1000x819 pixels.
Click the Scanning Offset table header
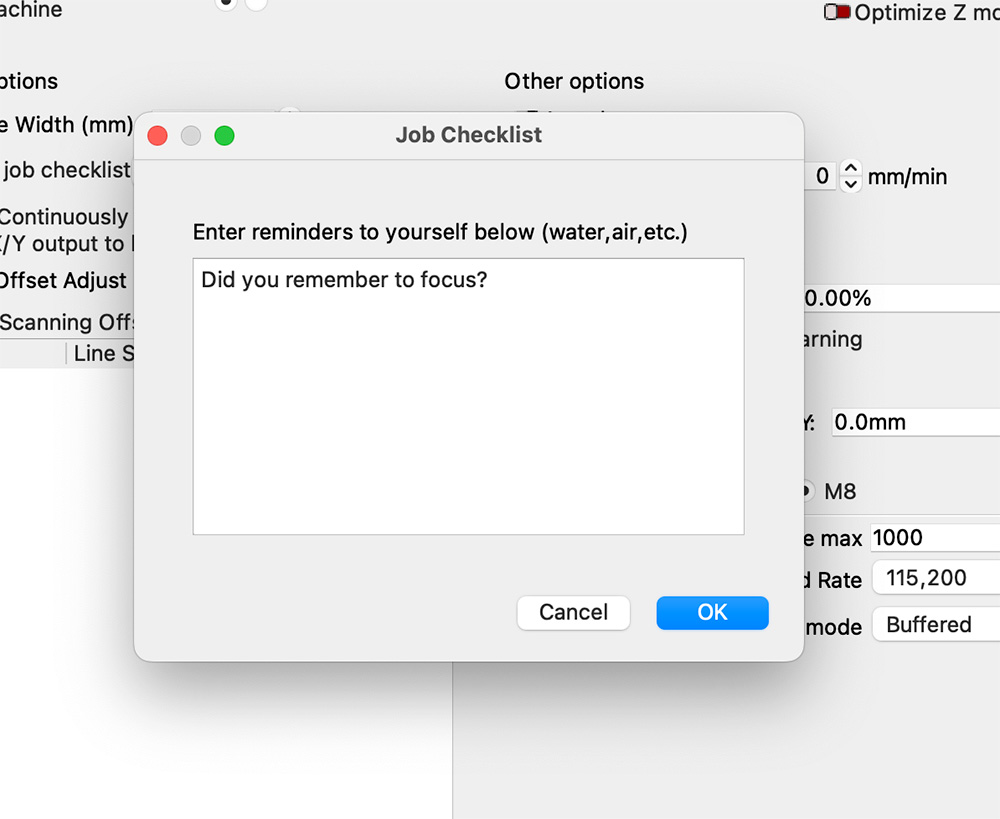[66, 322]
